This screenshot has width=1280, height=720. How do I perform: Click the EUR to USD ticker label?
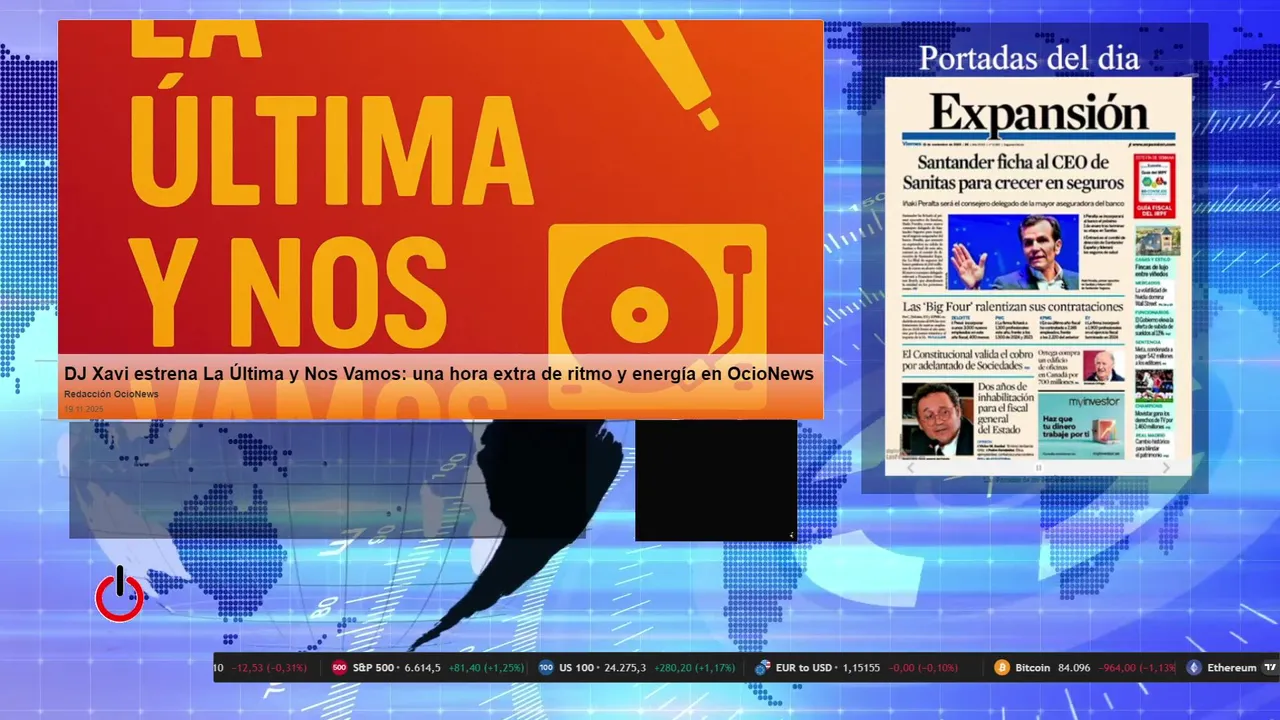tap(804, 667)
